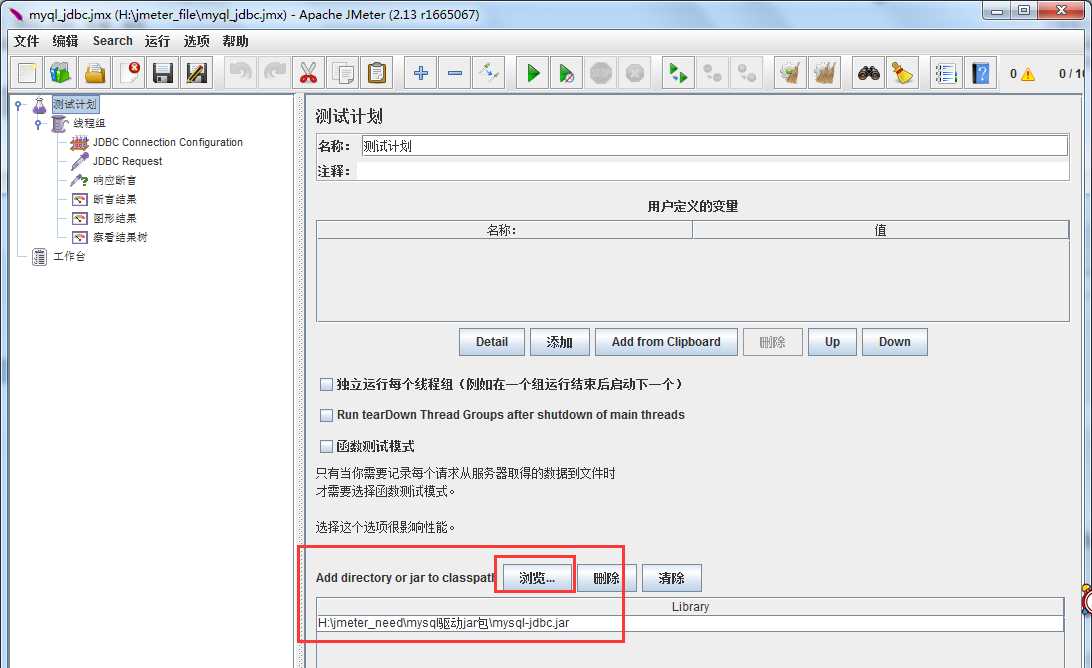The image size is (1092, 668).
Task: Select 线程组 node in tree
Action: pos(89,123)
